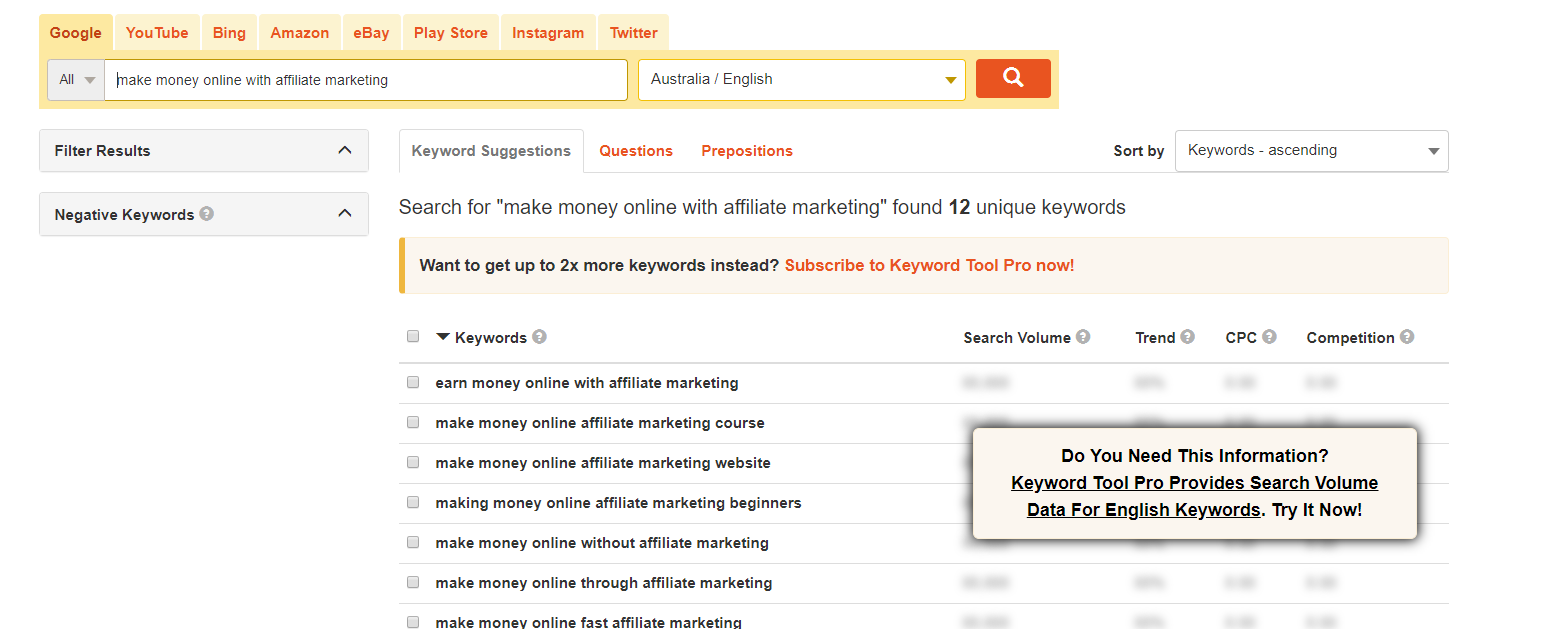Tick the select-all keywords checkbox in header
This screenshot has width=1544, height=629.
413,336
